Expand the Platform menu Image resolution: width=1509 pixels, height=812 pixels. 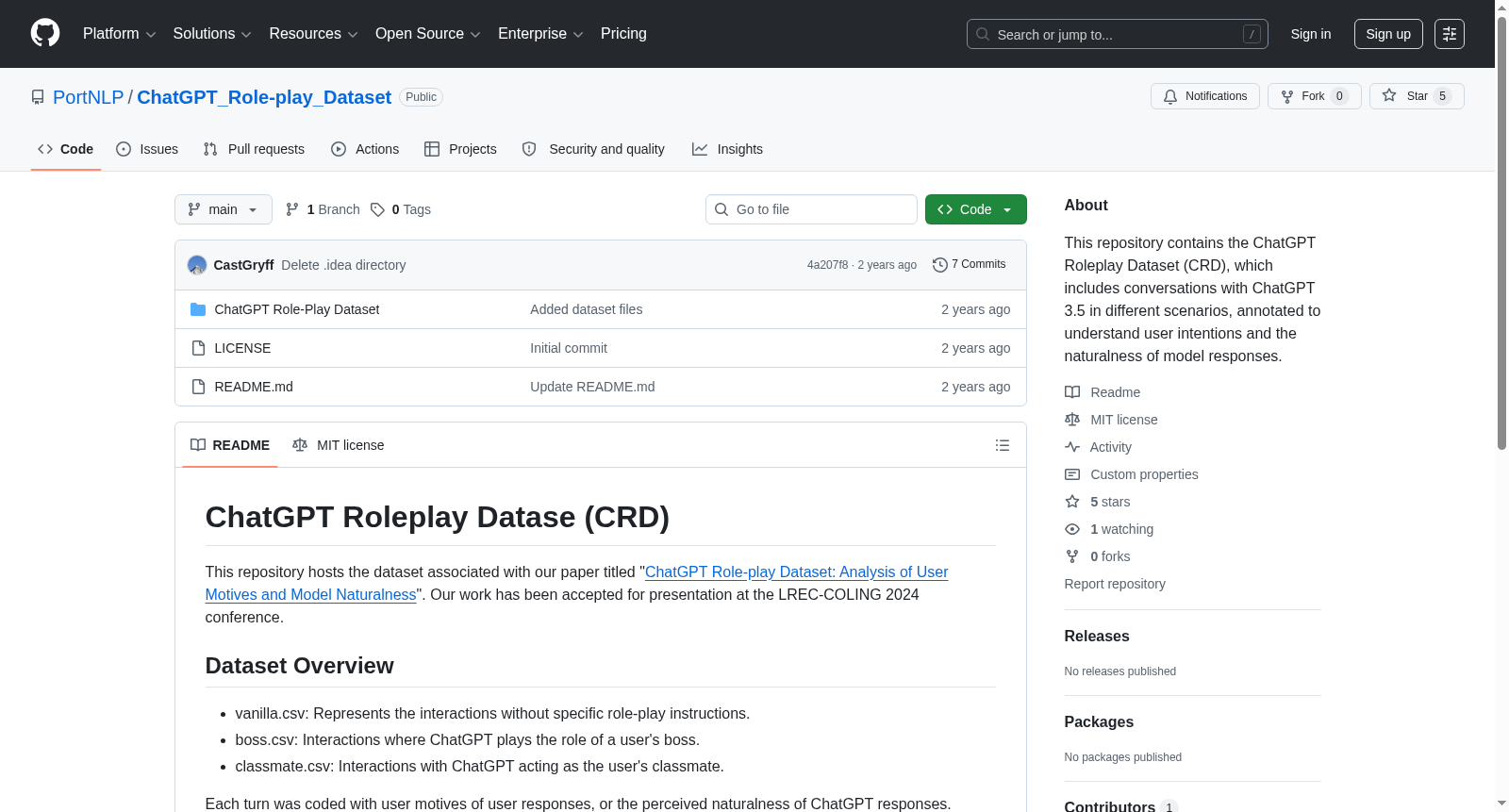[x=119, y=34]
